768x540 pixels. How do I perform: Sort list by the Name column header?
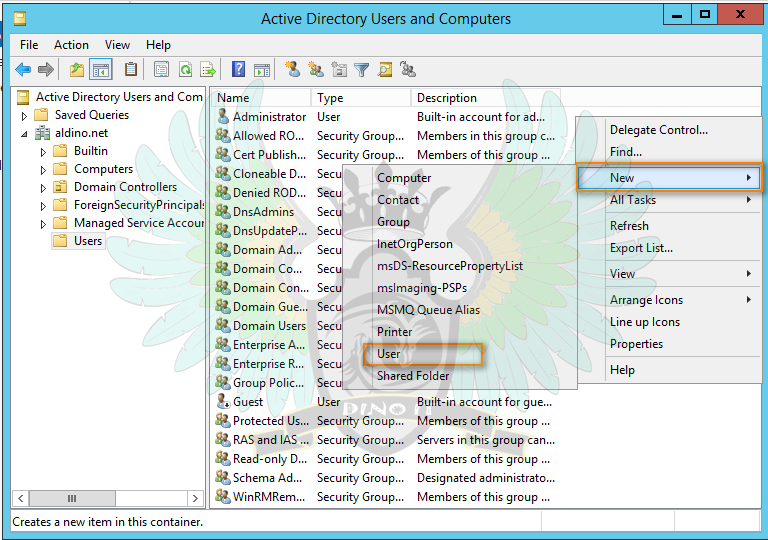[x=261, y=98]
